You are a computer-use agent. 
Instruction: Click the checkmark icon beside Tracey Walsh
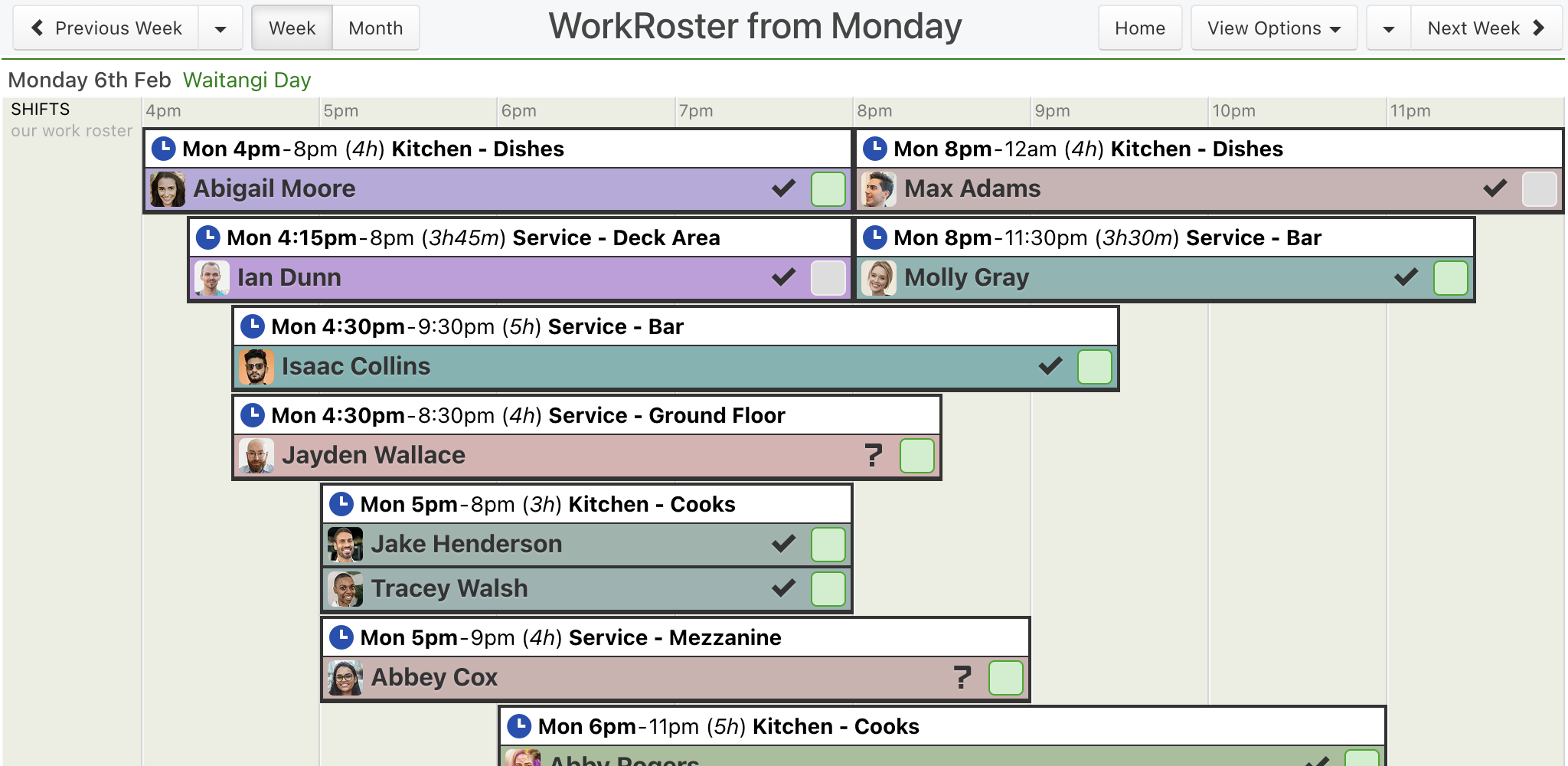click(x=783, y=588)
